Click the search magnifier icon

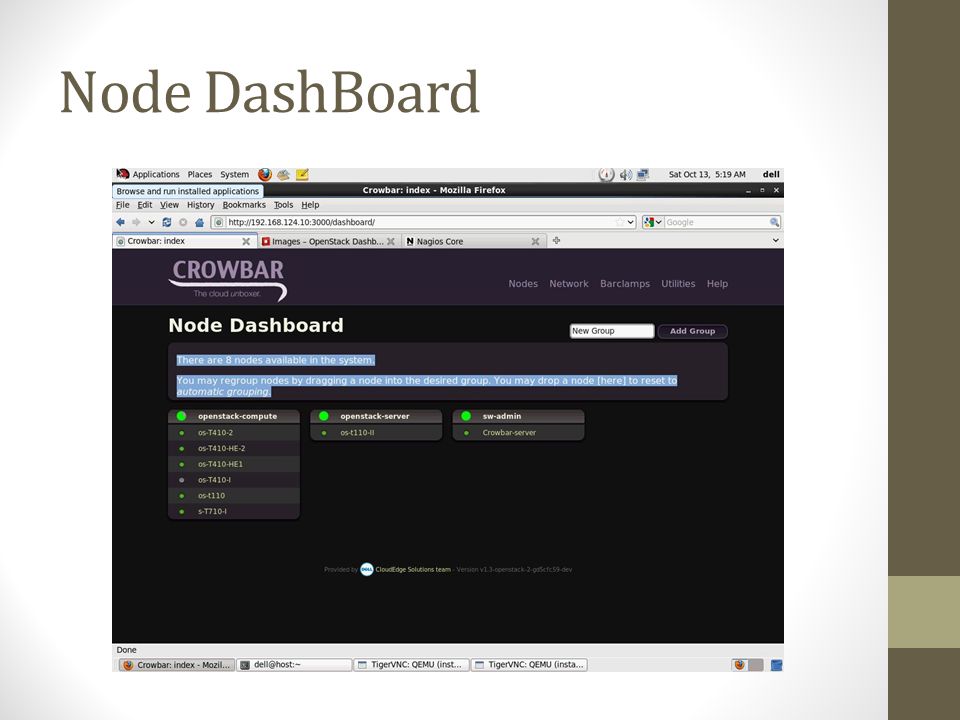[x=774, y=222]
